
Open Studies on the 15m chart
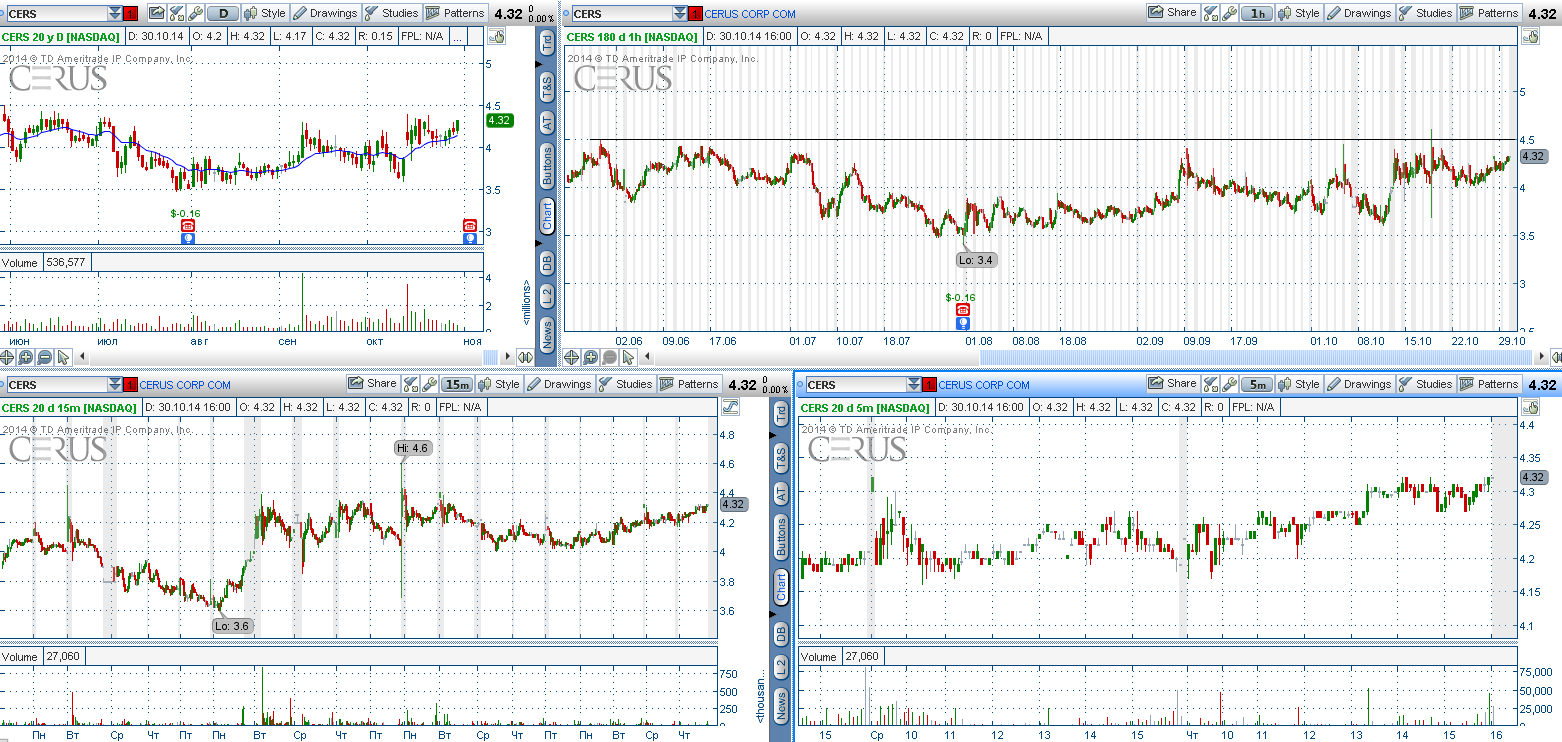625,384
